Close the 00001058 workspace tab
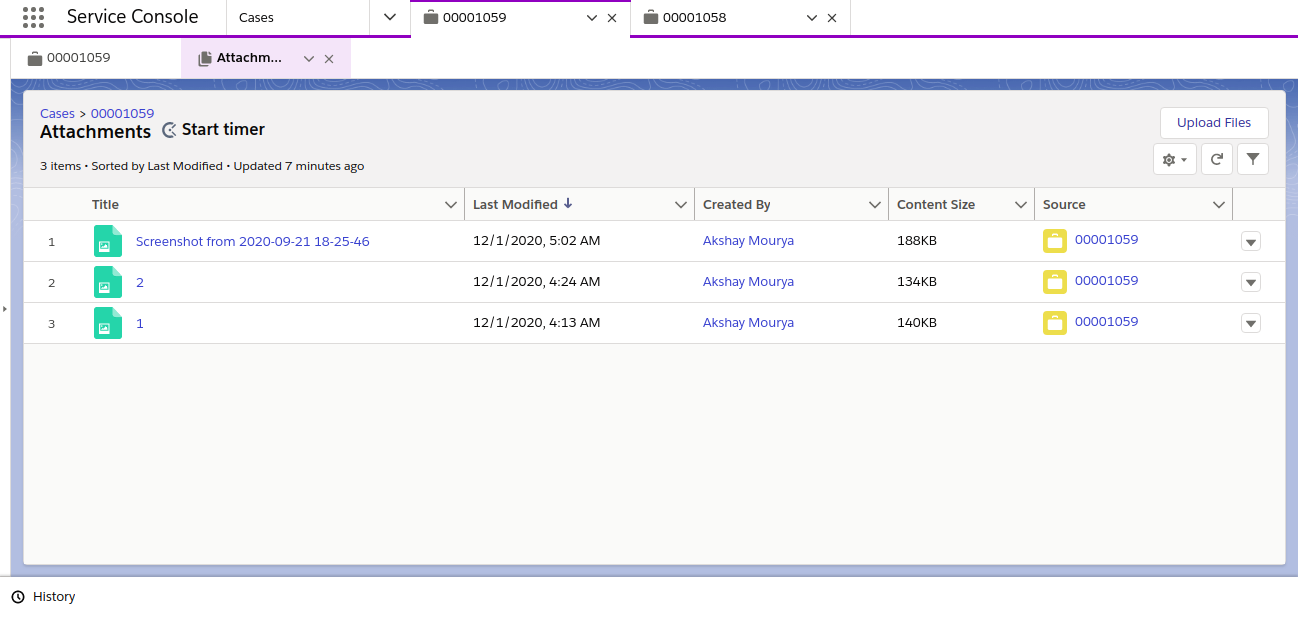 832,18
